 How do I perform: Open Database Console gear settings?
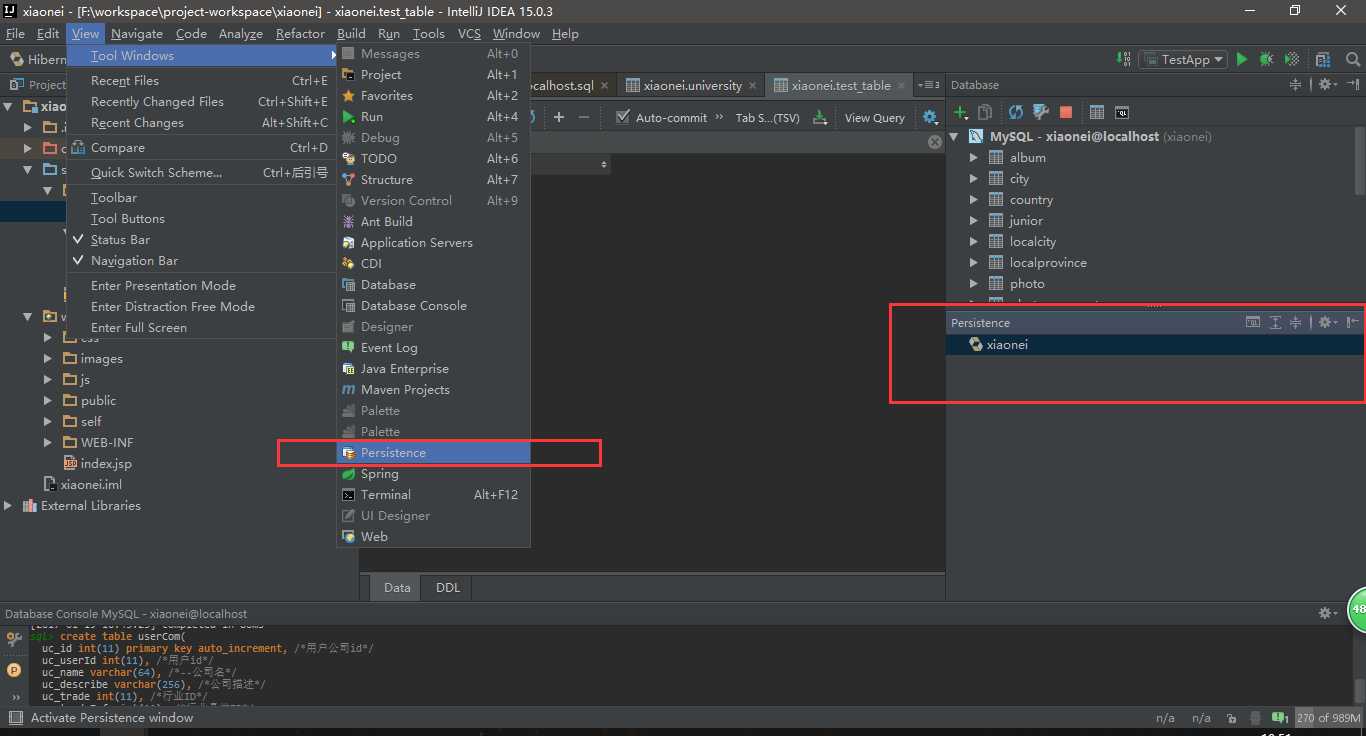[1326, 613]
